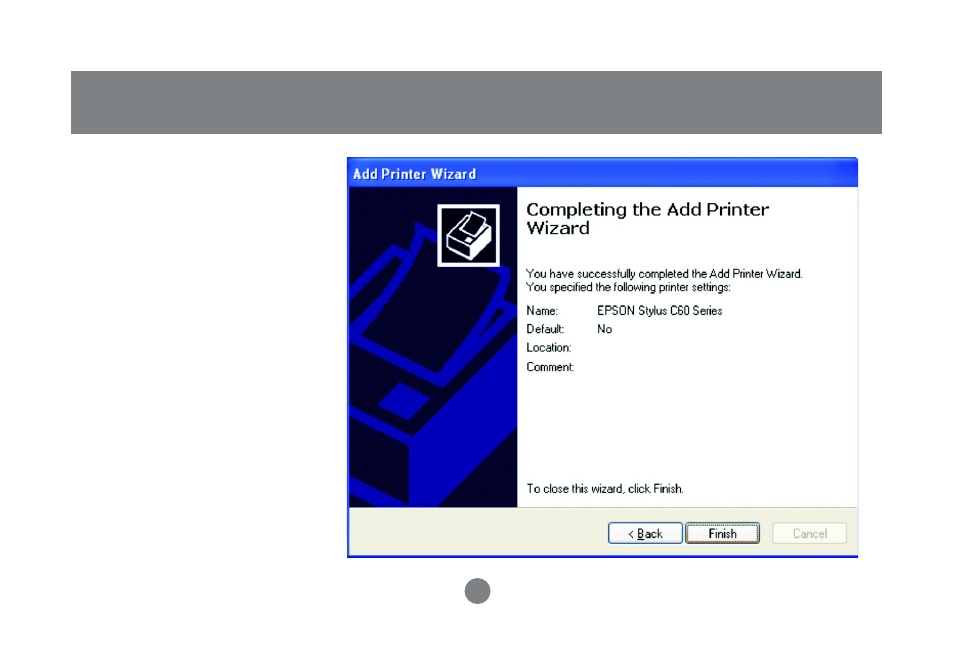The image size is (954, 664).
Task: Click the 'Add Printer Wizard' title bar
Action: (602, 173)
